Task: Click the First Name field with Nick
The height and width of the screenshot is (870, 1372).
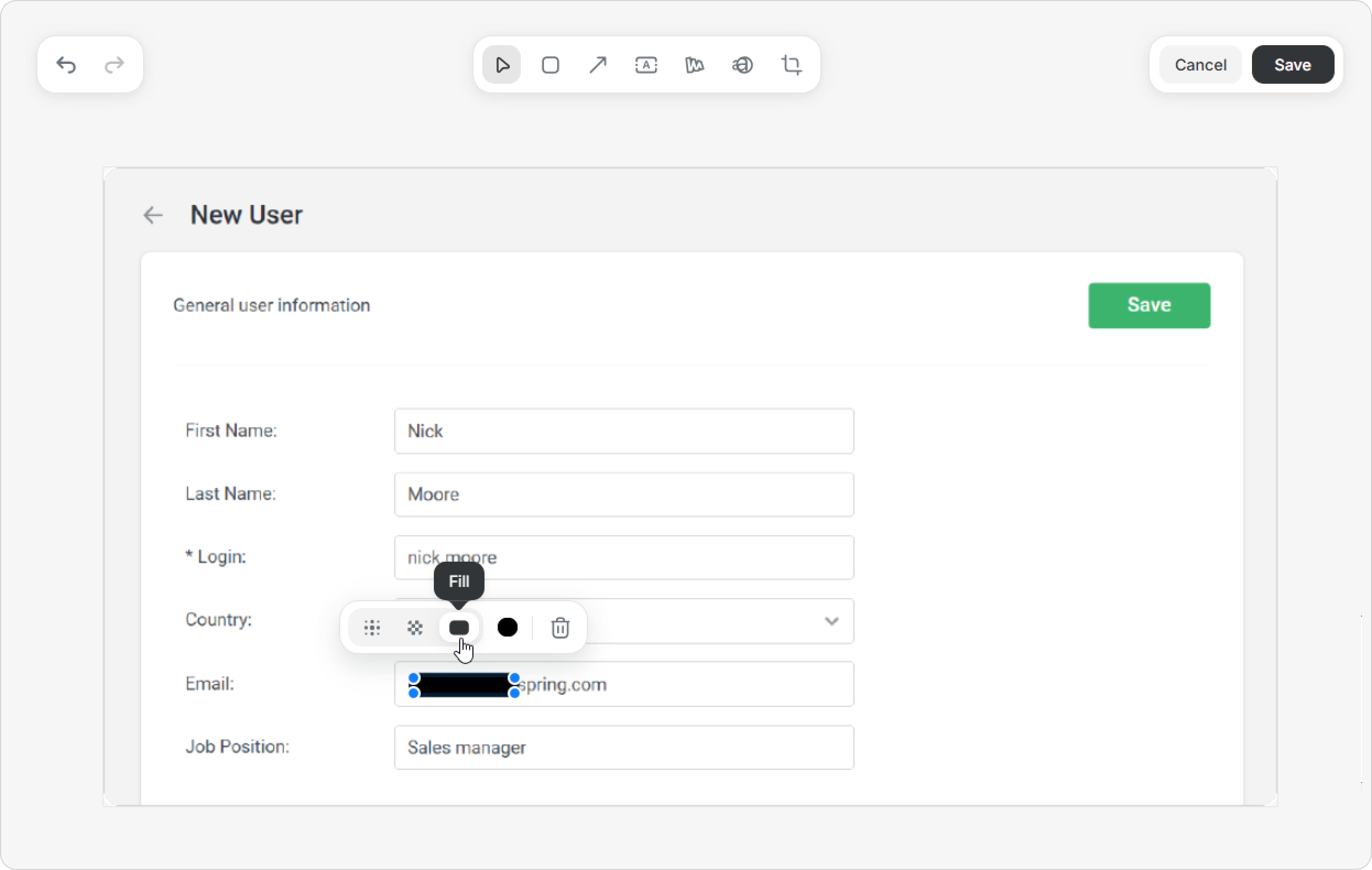Action: click(x=623, y=431)
